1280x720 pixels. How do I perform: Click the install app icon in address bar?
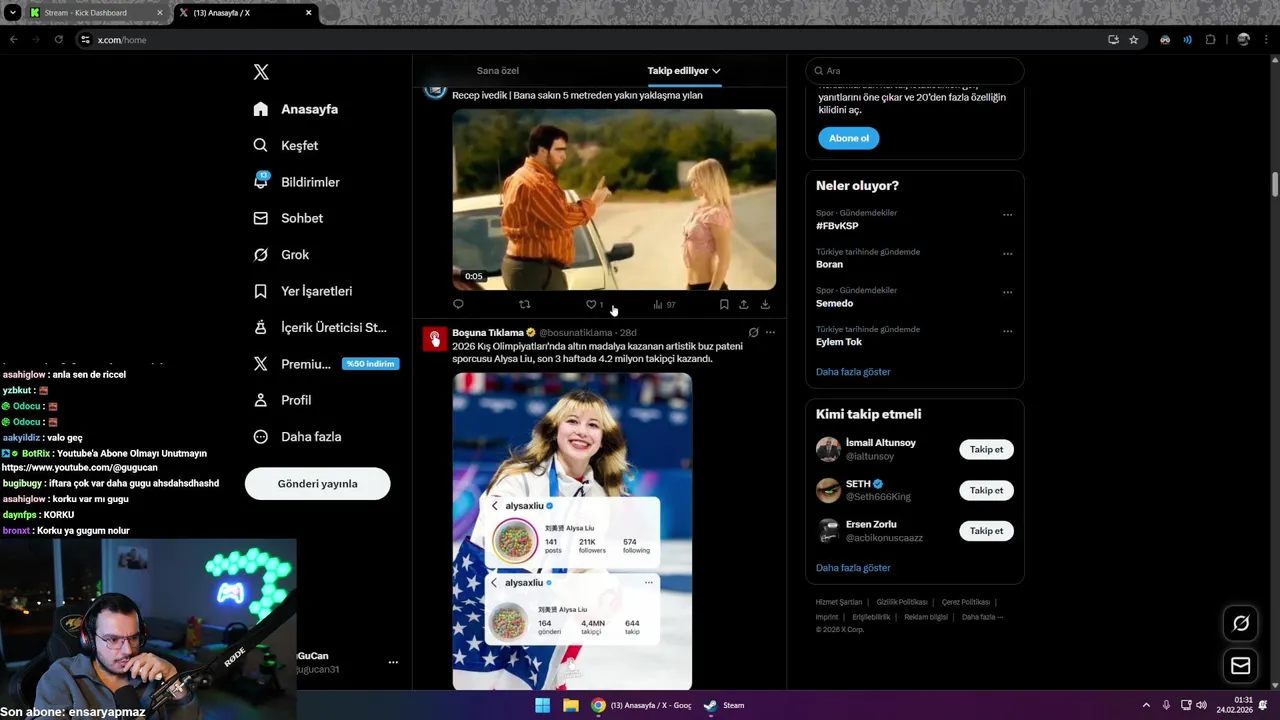click(x=1113, y=40)
